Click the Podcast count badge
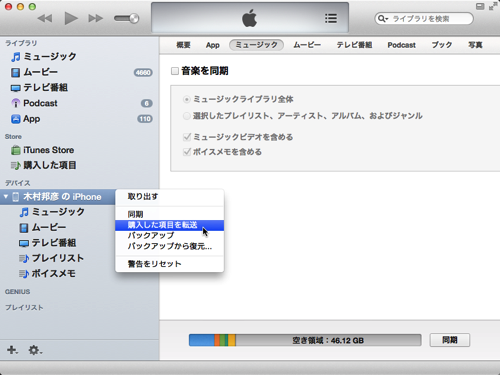The height and width of the screenshot is (375, 500). (x=147, y=103)
